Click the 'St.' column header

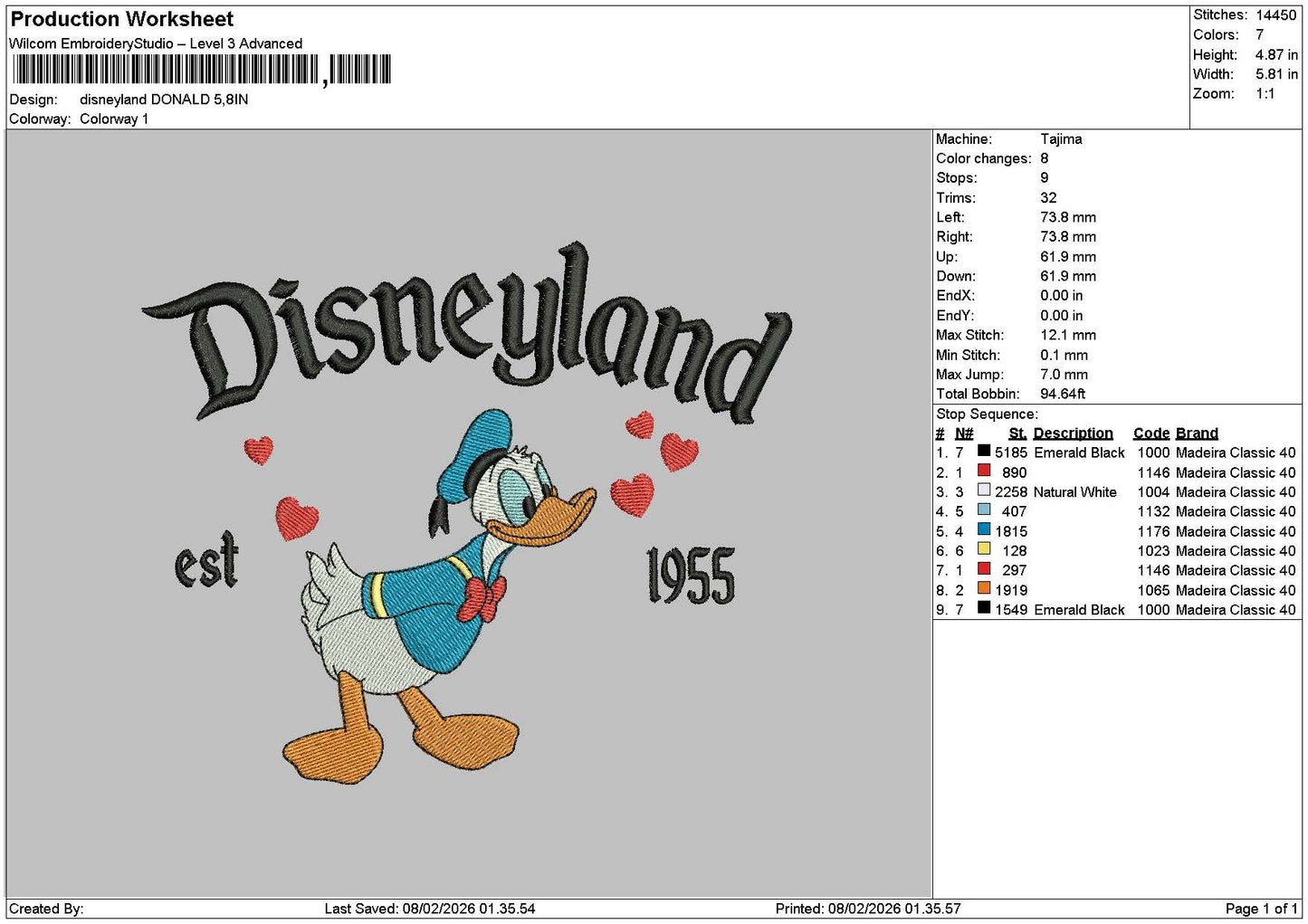[1017, 433]
